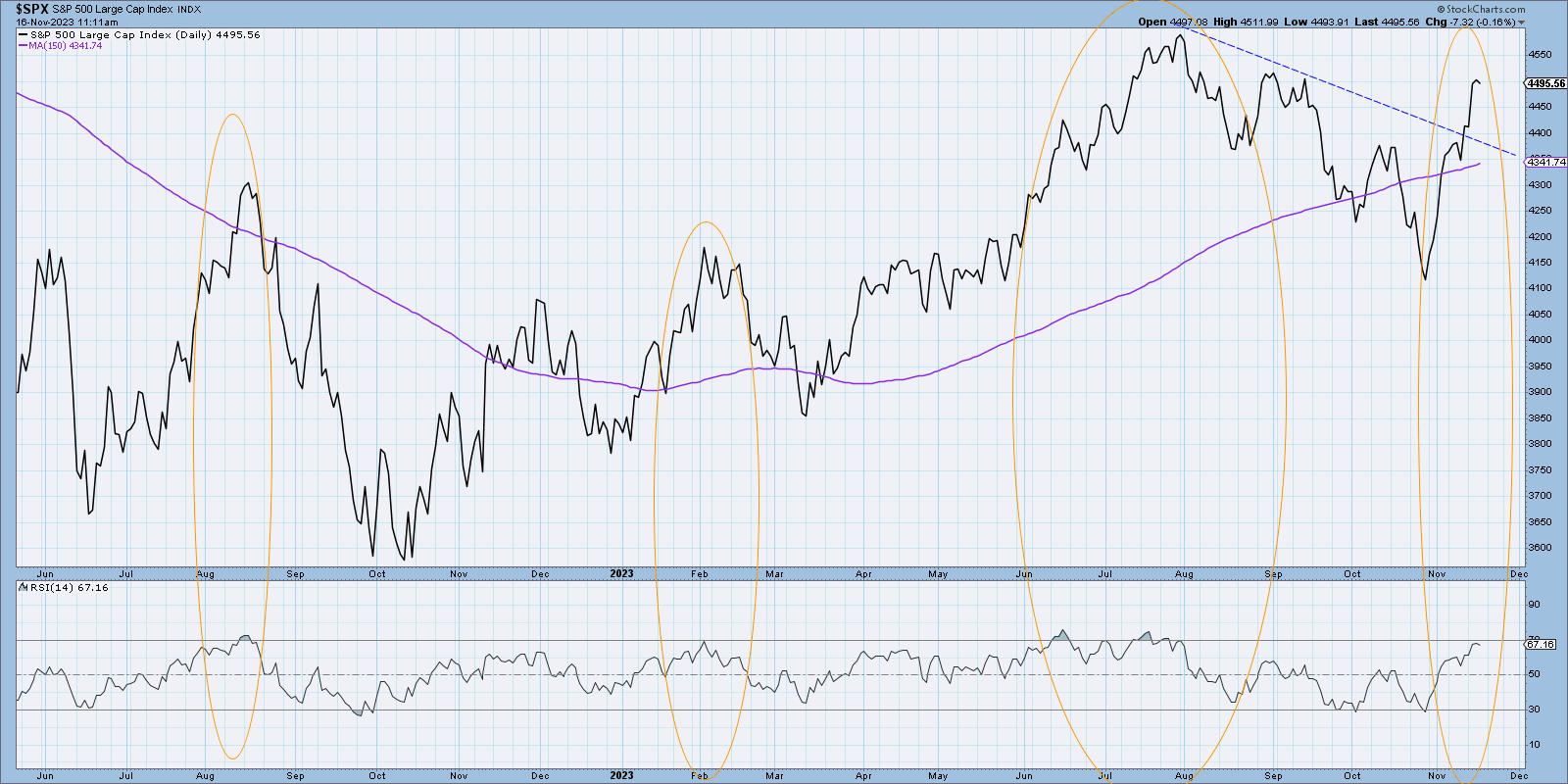Click the 67.16 RSI value tag on axis
The image size is (1568, 784).
1541,644
